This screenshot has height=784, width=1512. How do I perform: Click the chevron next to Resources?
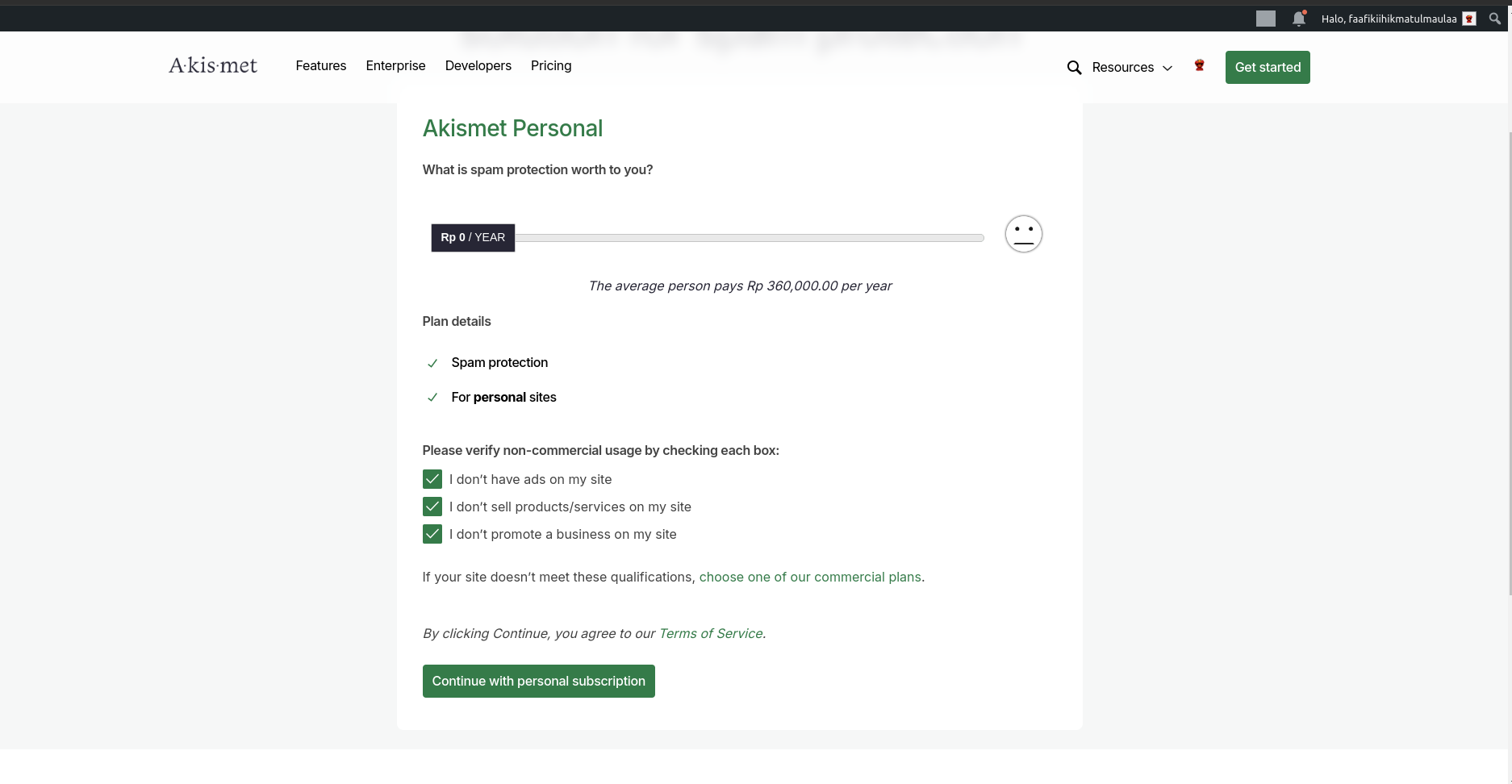[x=1167, y=69]
